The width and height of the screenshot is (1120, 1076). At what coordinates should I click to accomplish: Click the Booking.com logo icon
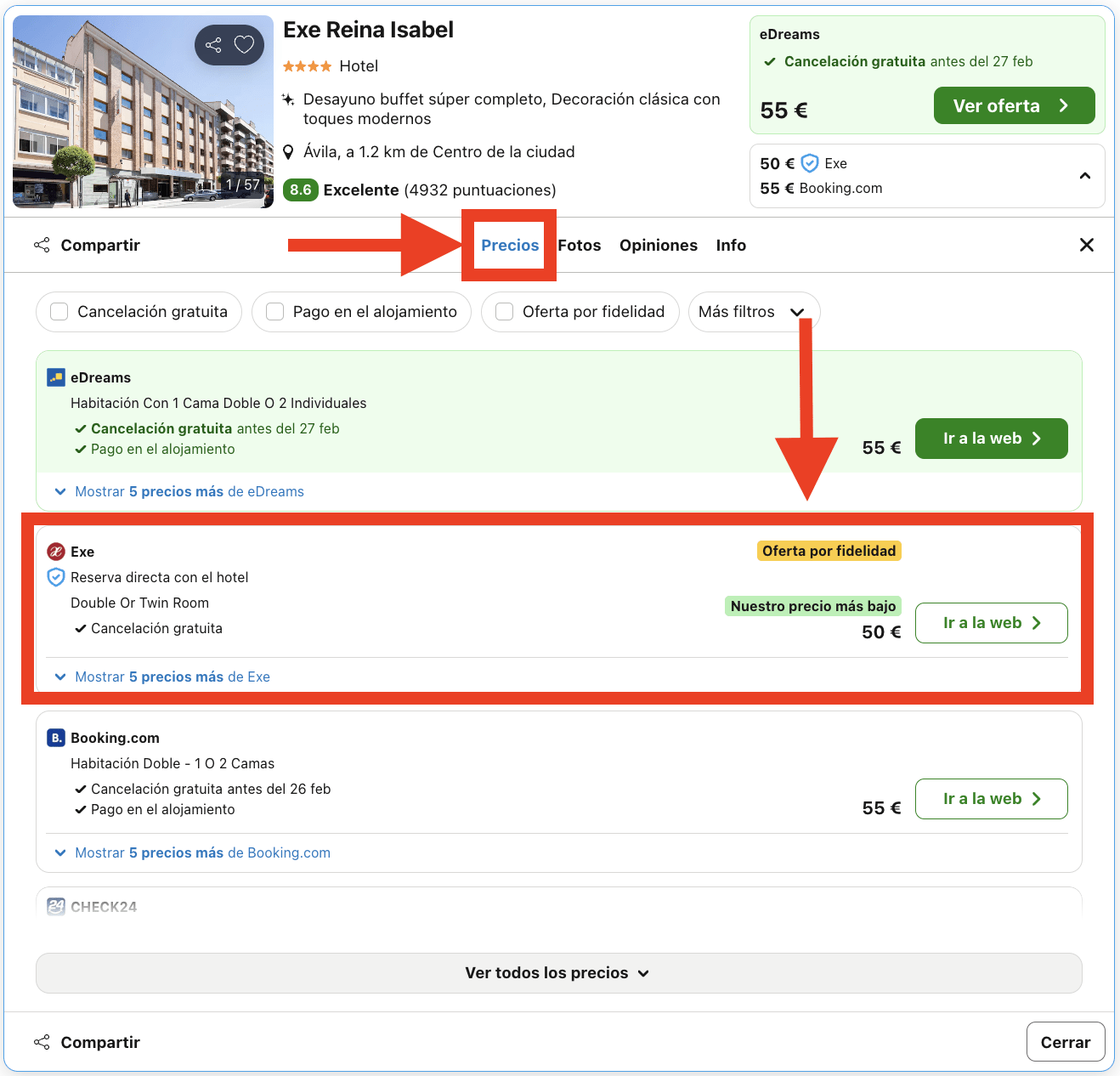pyautogui.click(x=56, y=738)
